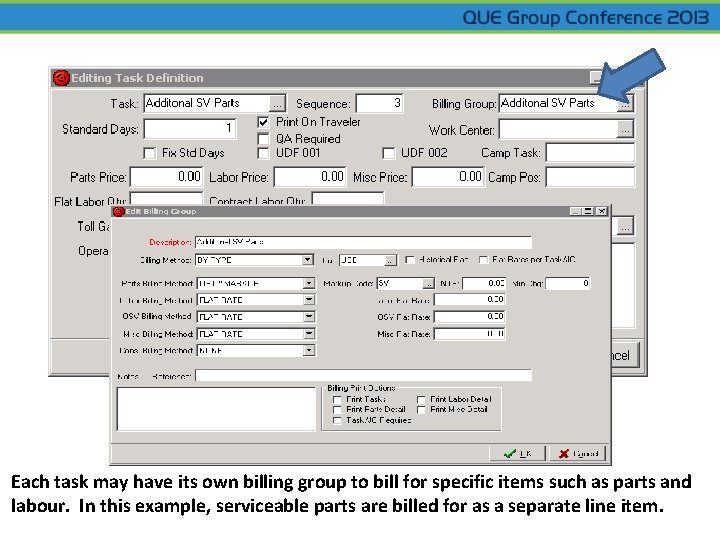Click the Misc Flat Rate input field
This screenshot has width=720, height=540.
coord(470,334)
